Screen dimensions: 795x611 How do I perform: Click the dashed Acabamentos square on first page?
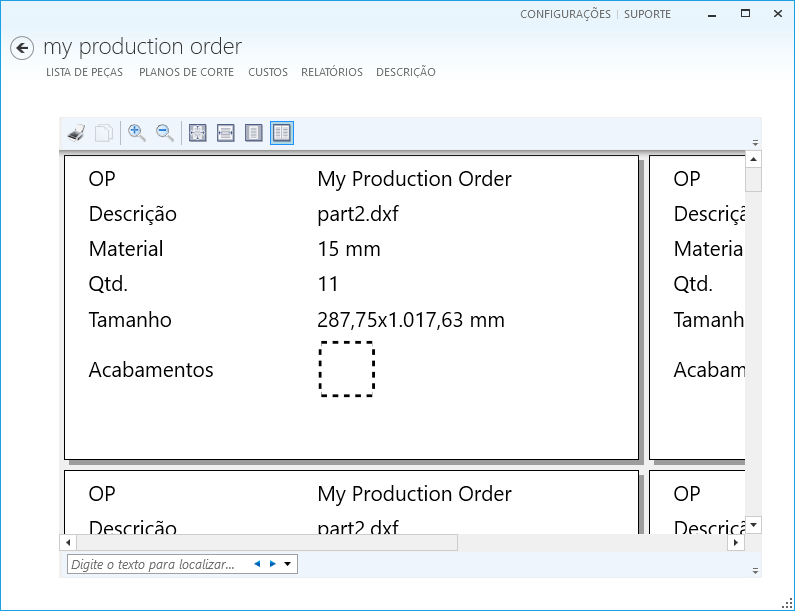click(347, 369)
